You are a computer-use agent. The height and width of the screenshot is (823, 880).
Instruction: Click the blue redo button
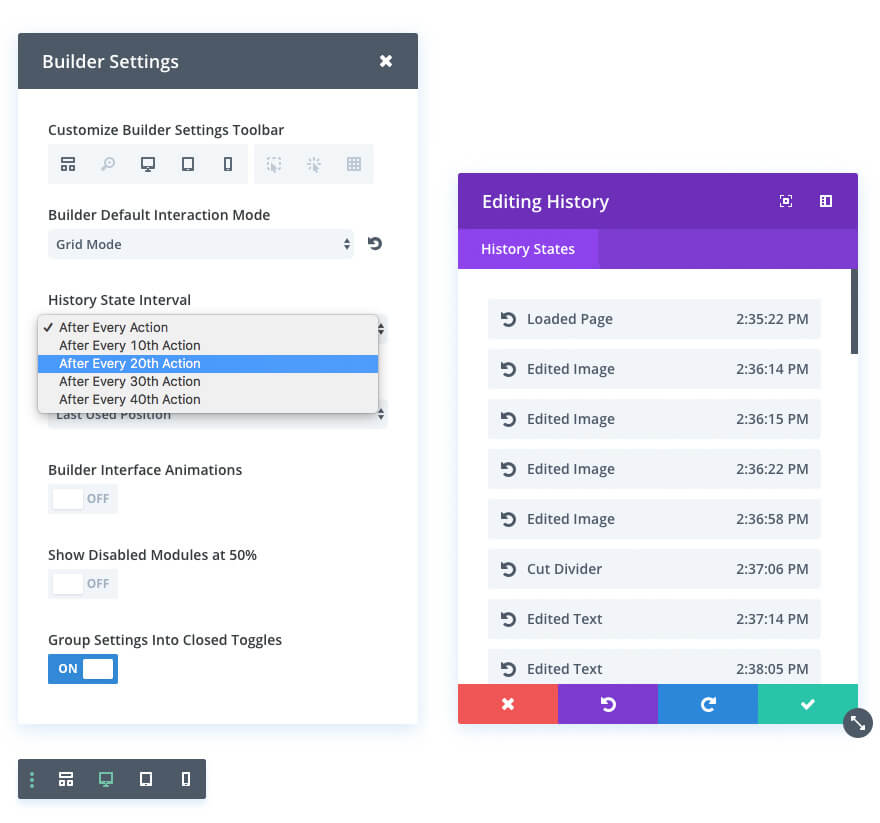[x=708, y=704]
